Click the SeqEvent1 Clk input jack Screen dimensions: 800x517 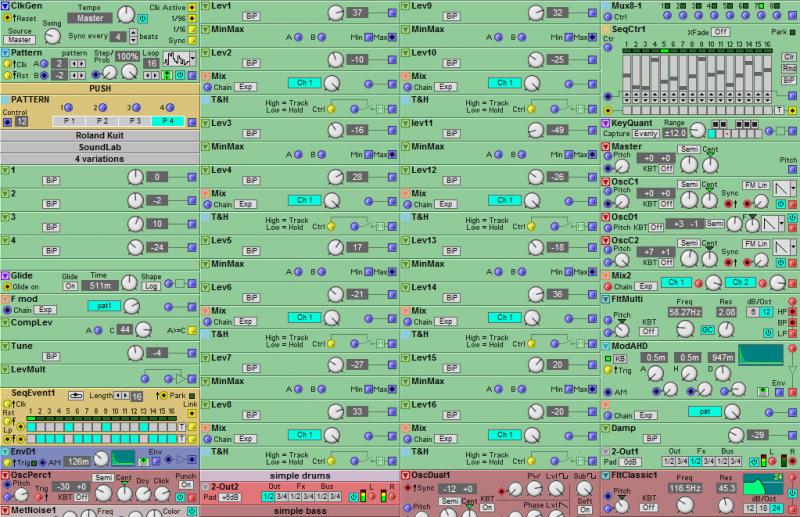pyautogui.click(x=7, y=404)
